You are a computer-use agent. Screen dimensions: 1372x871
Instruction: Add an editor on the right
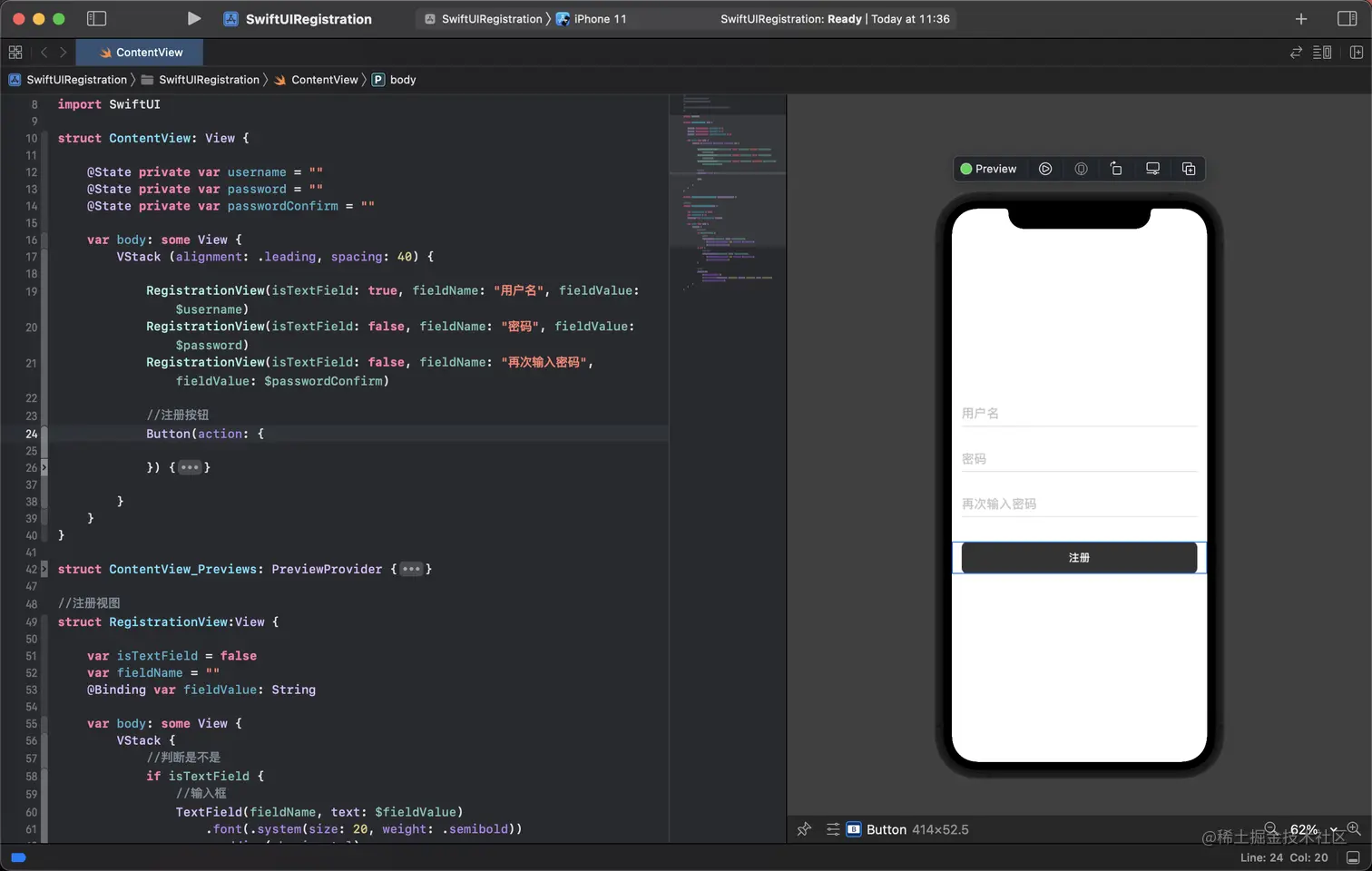(x=1357, y=53)
